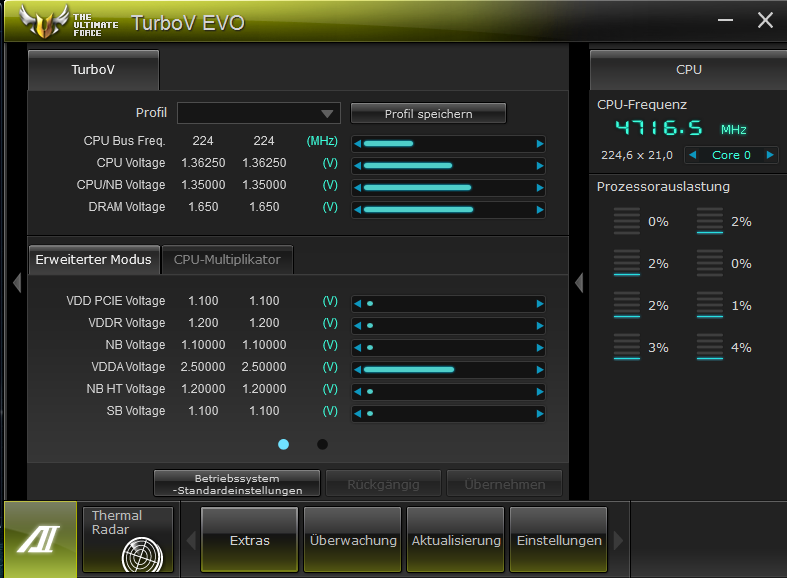This screenshot has height=578, width=787.
Task: Open the Profil dropdown list
Action: 327,114
